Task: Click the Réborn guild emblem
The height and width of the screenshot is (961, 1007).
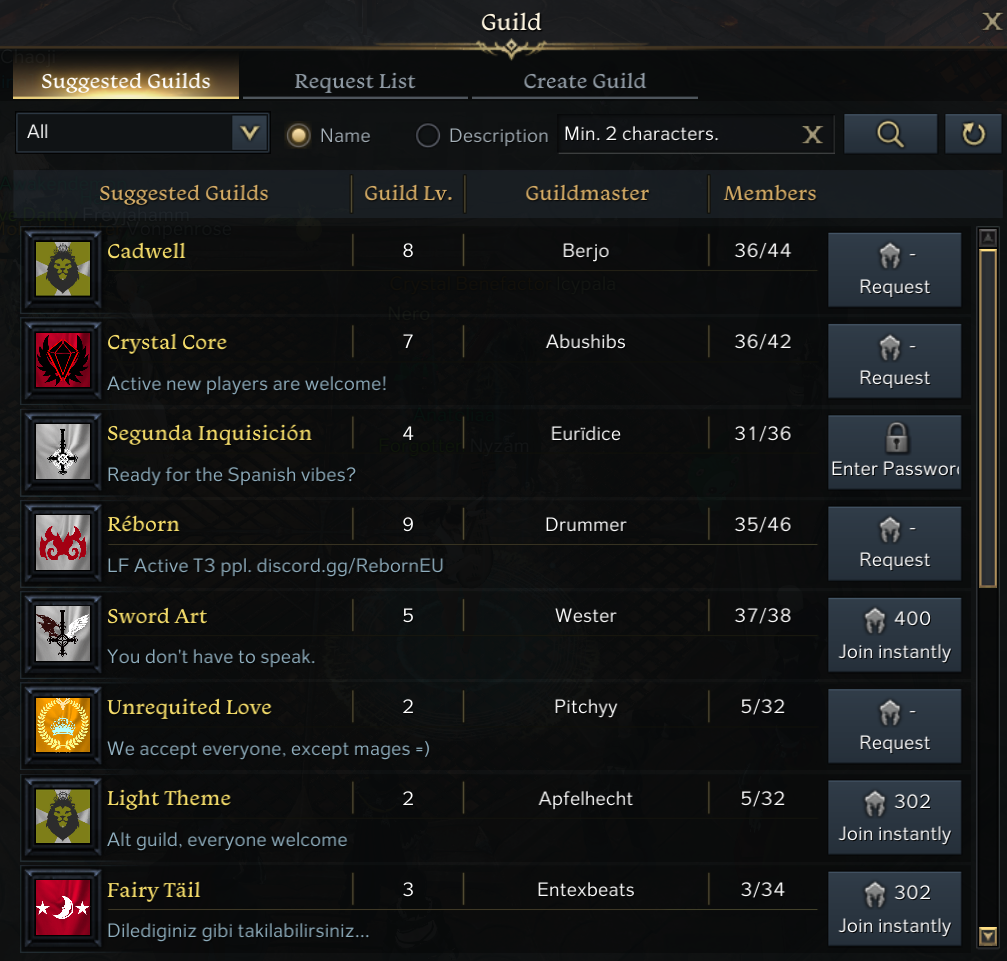Action: [x=63, y=542]
